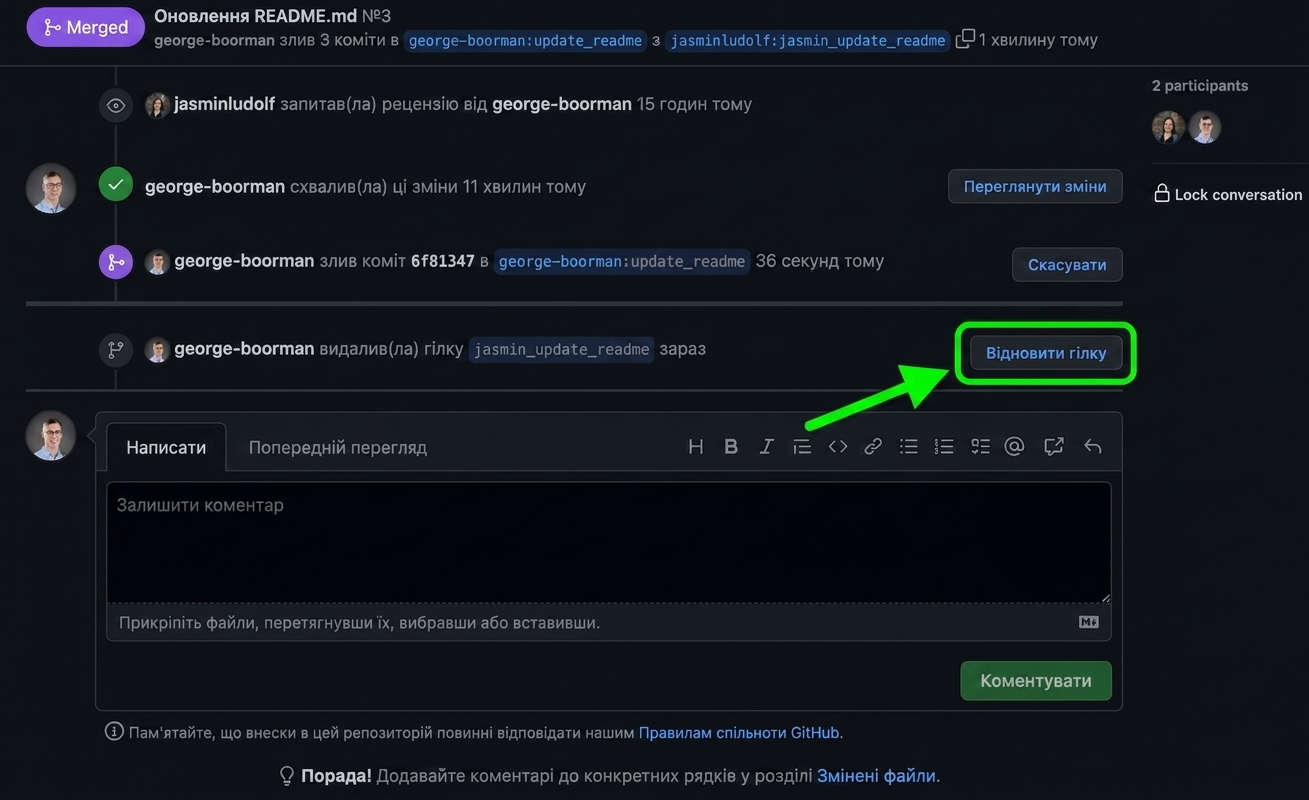This screenshot has width=1309, height=800.
Task: Open large george-boorman avatar beside approval event
Action: 51,188
